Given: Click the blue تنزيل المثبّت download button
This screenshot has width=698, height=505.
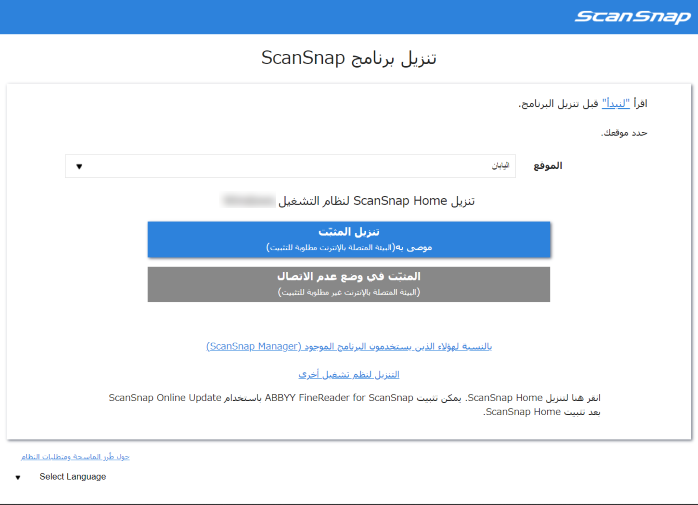Looking at the screenshot, I should 349,239.
